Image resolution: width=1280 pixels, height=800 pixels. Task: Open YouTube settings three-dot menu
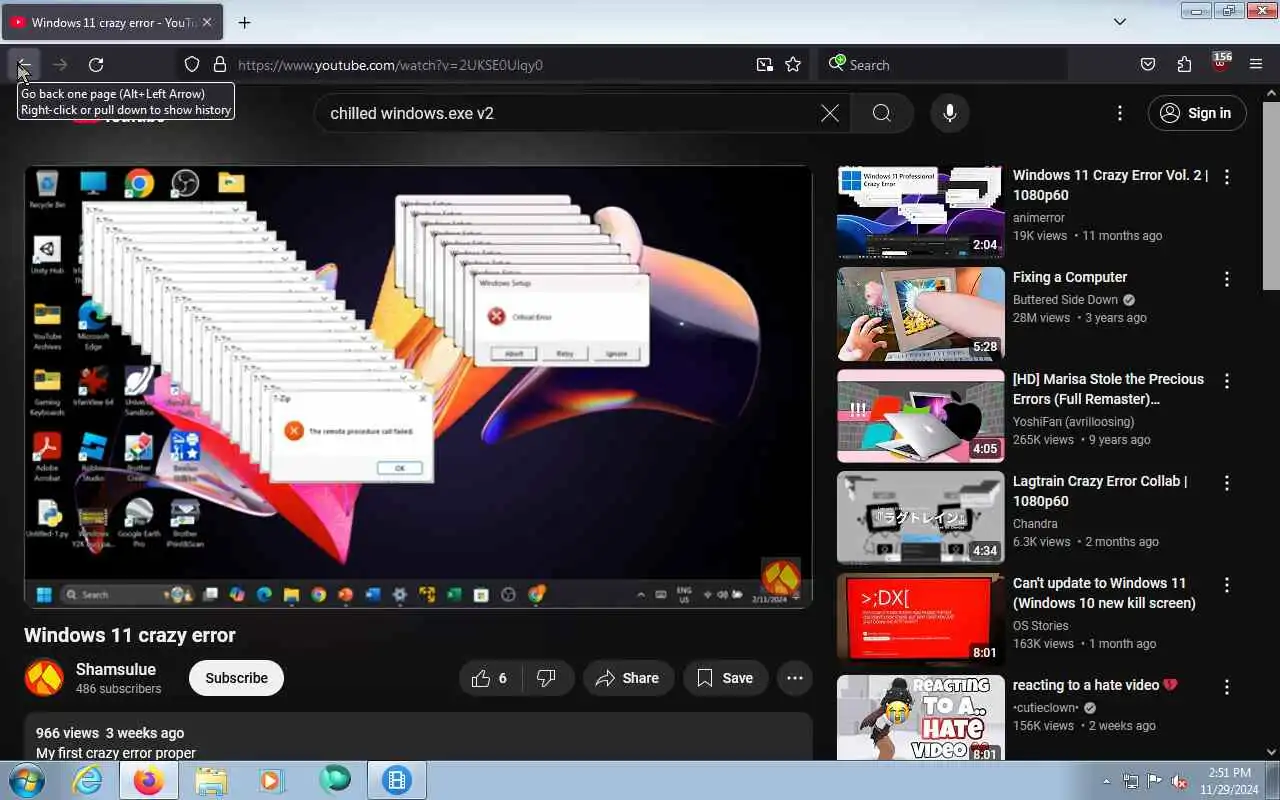pos(1120,113)
